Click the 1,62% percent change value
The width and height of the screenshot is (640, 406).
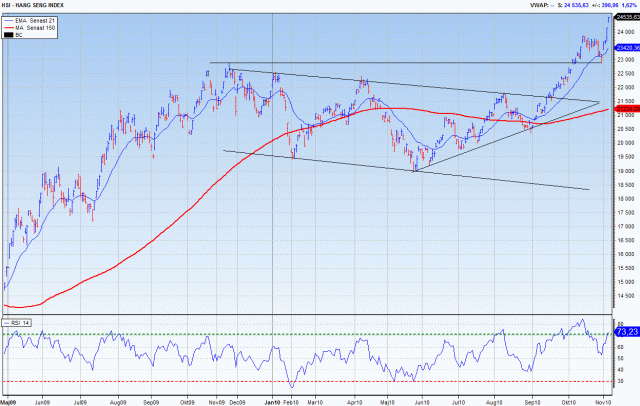tap(628, 5)
